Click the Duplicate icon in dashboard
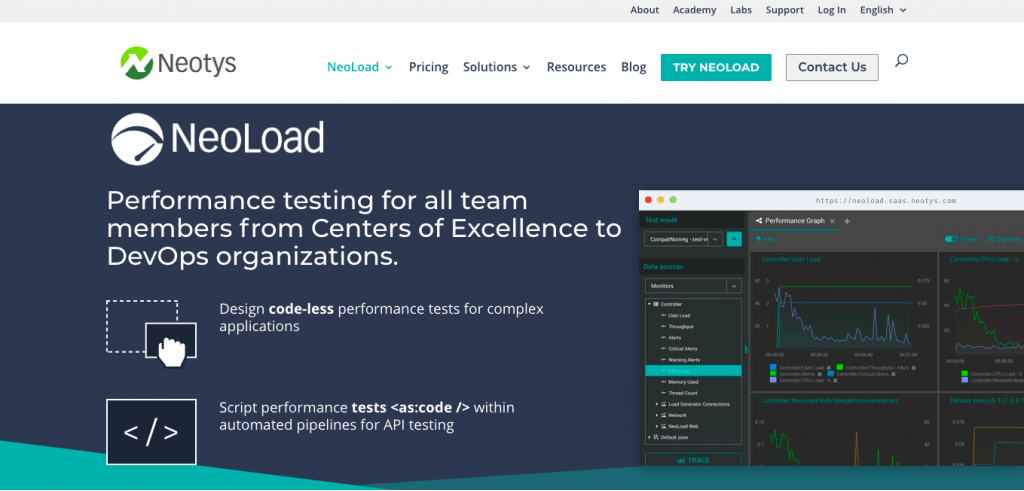This screenshot has height=491, width=1024. 991,239
